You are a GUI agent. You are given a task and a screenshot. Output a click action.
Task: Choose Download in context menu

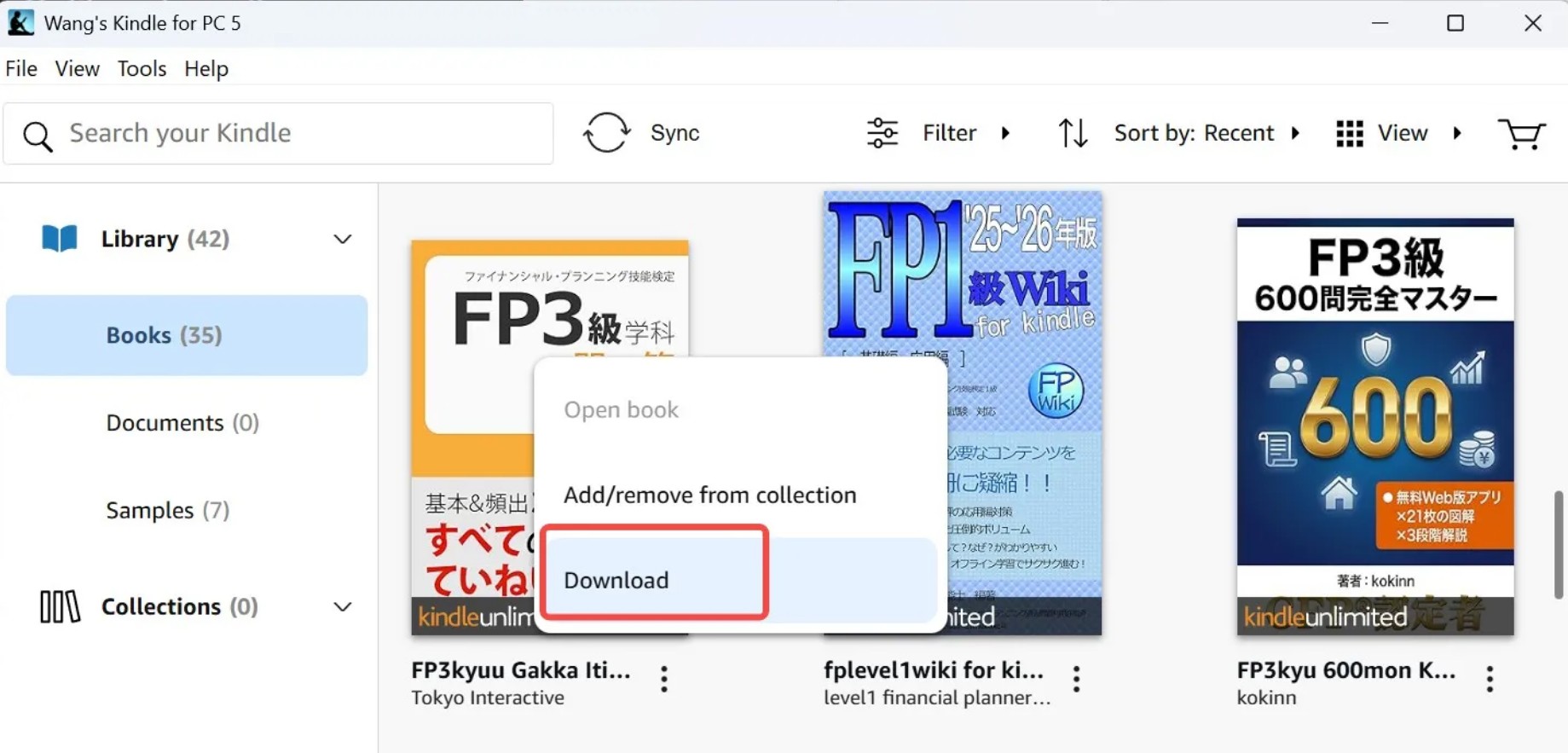pos(740,581)
